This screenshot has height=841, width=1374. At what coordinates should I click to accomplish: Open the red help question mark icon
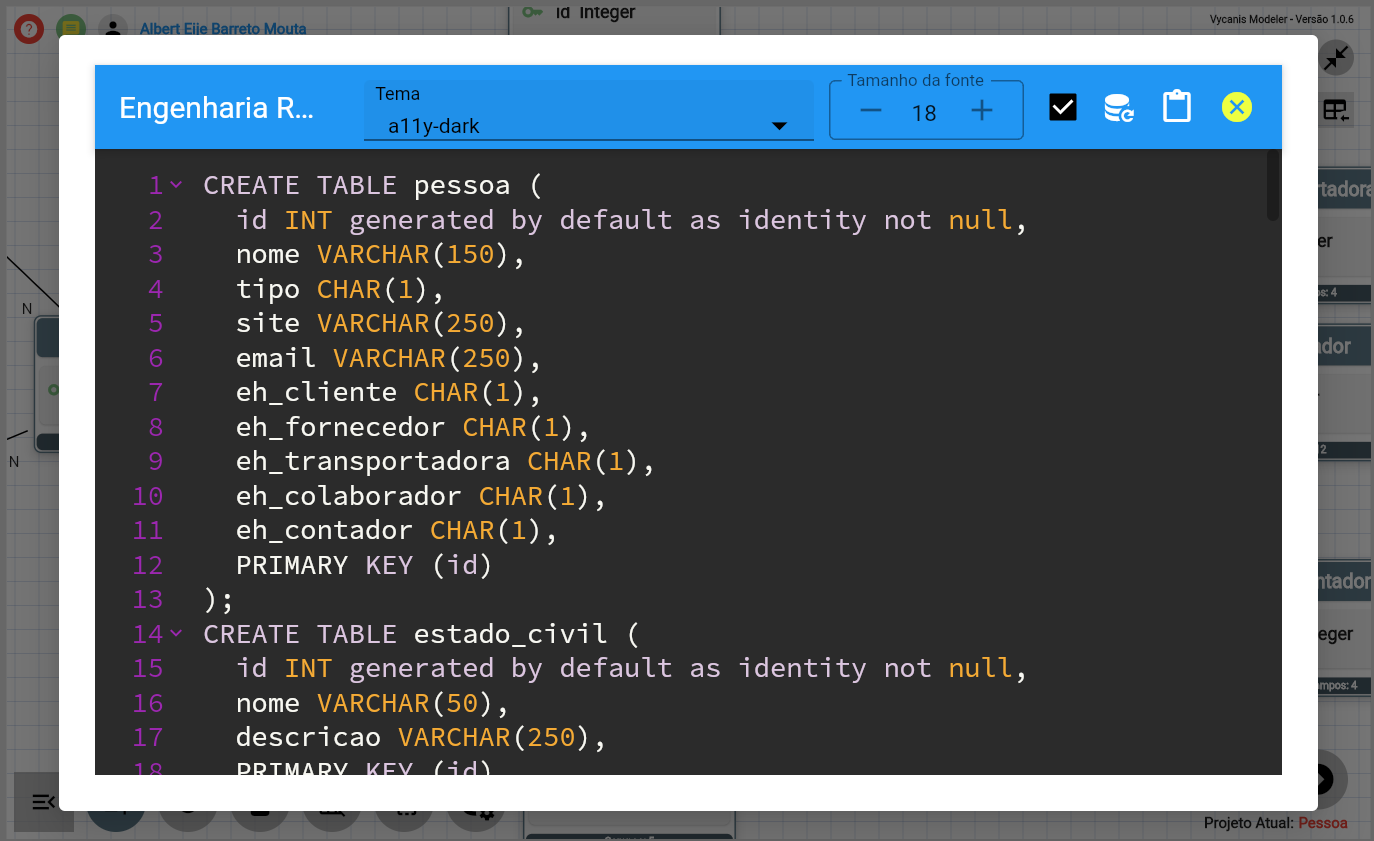tap(28, 28)
